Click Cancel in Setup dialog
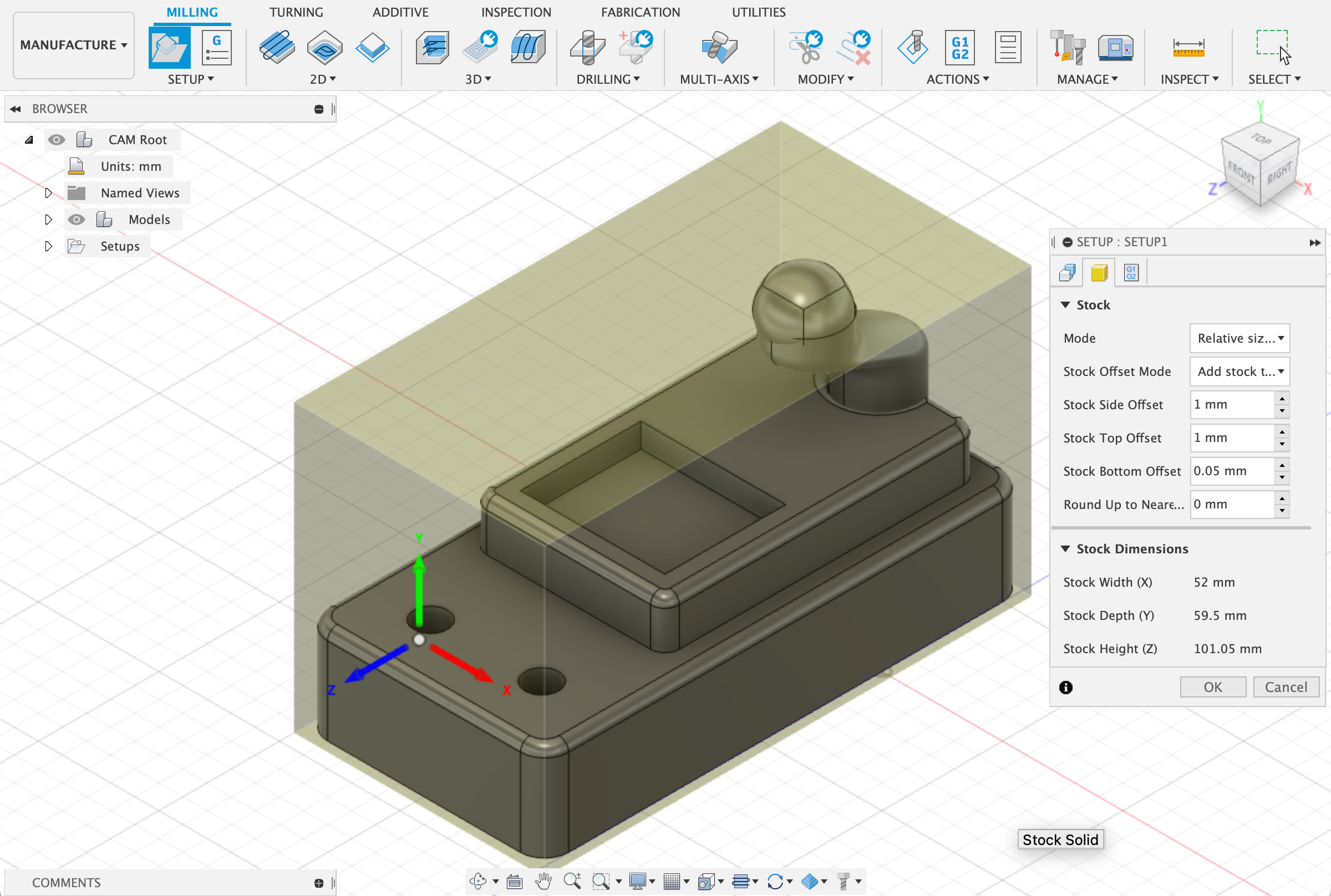Viewport: 1331px width, 896px height. (1286, 687)
